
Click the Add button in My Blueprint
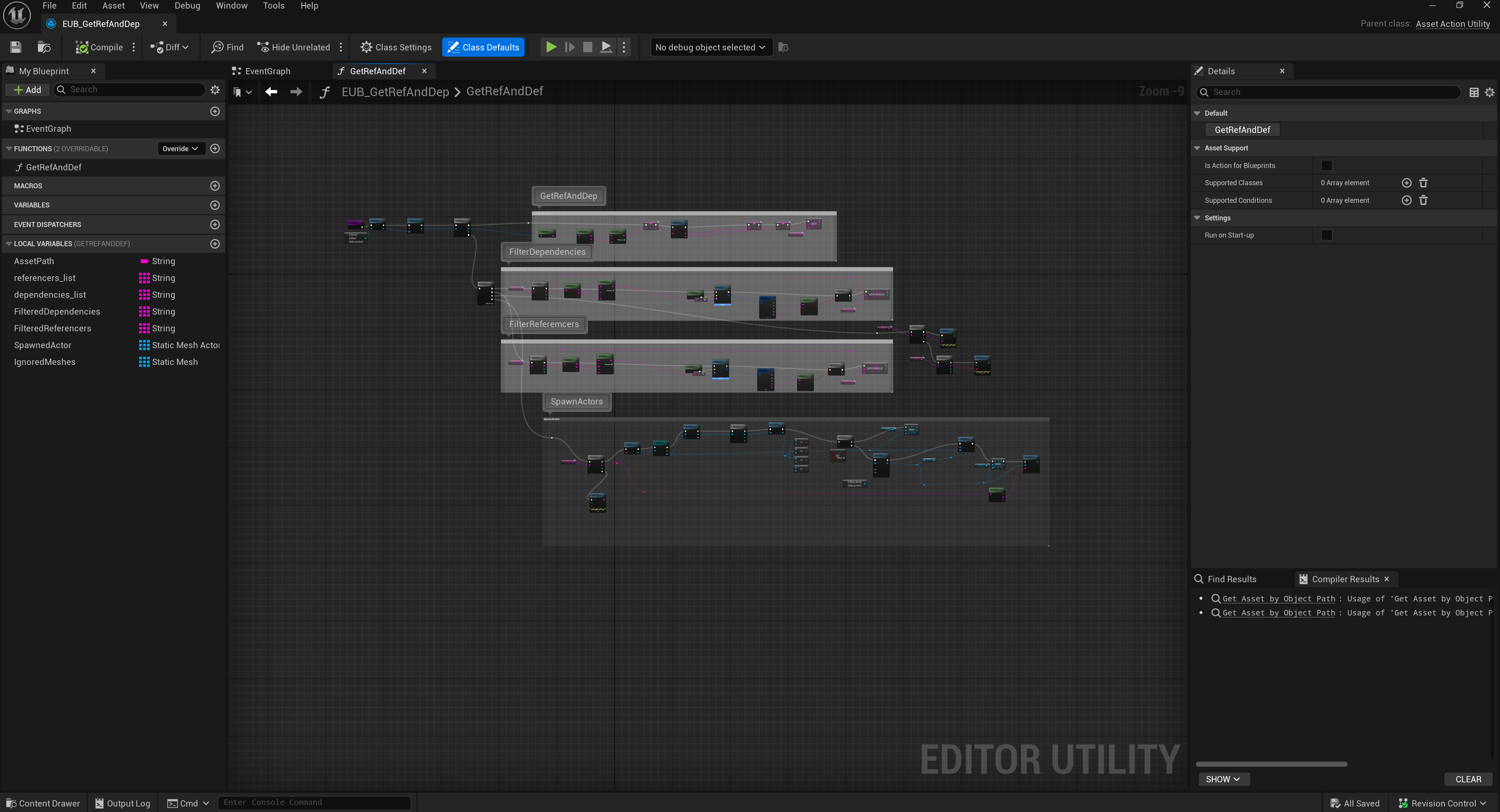pos(27,89)
